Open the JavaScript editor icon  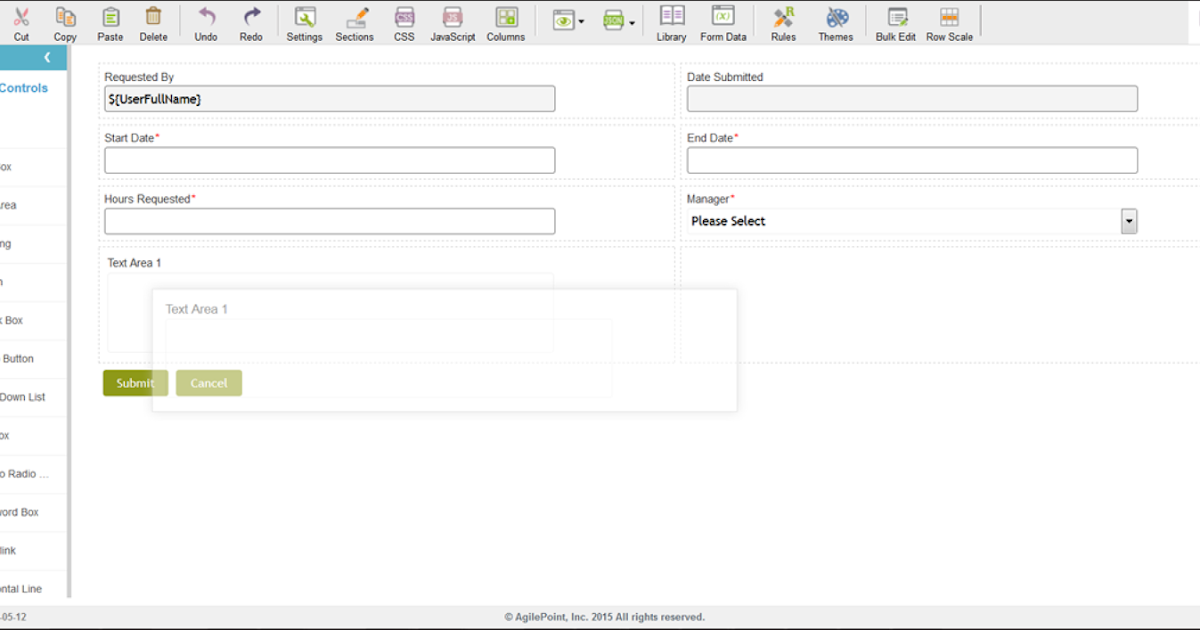tap(452, 22)
